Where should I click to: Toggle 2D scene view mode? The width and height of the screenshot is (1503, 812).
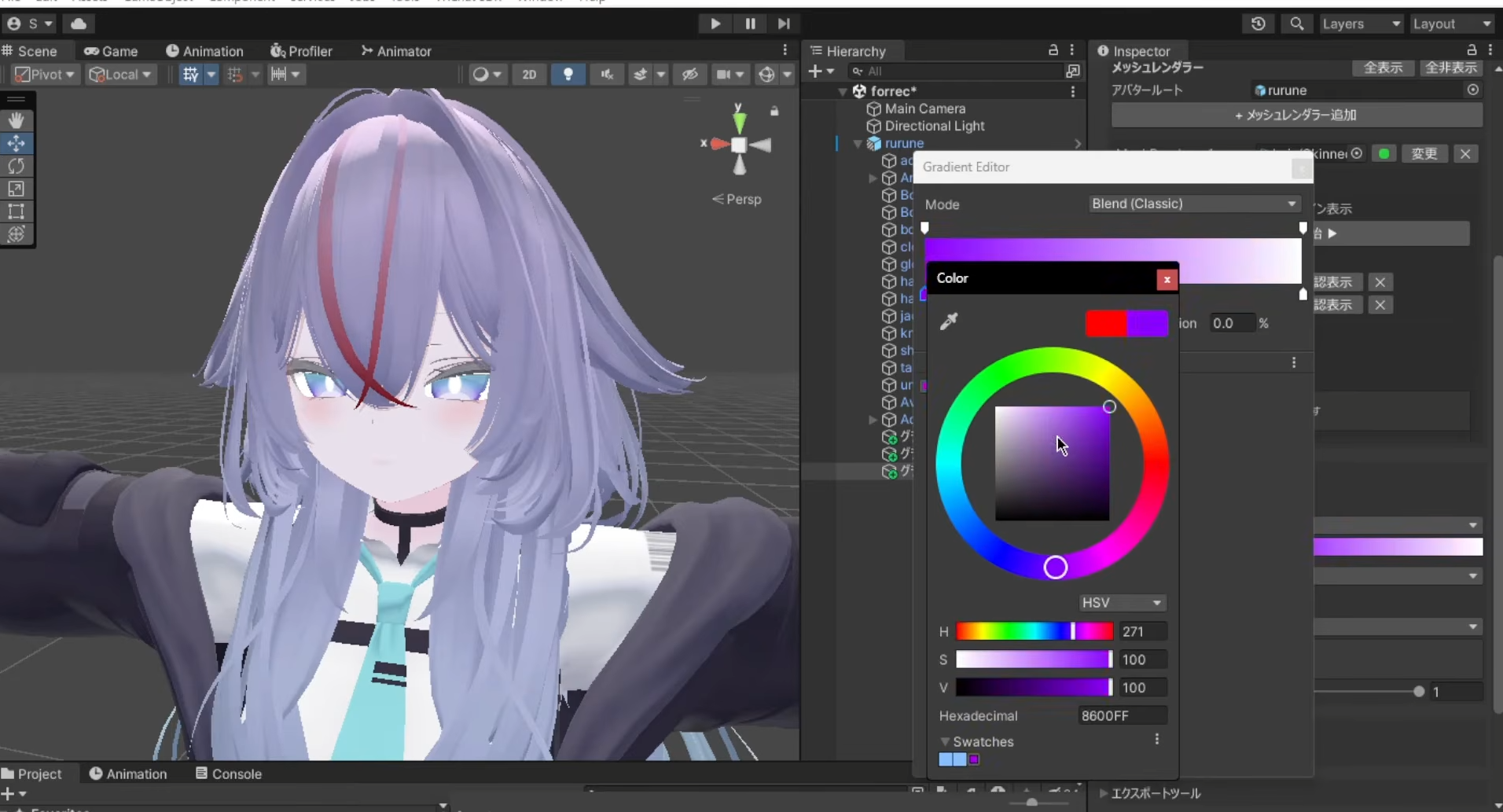[529, 75]
